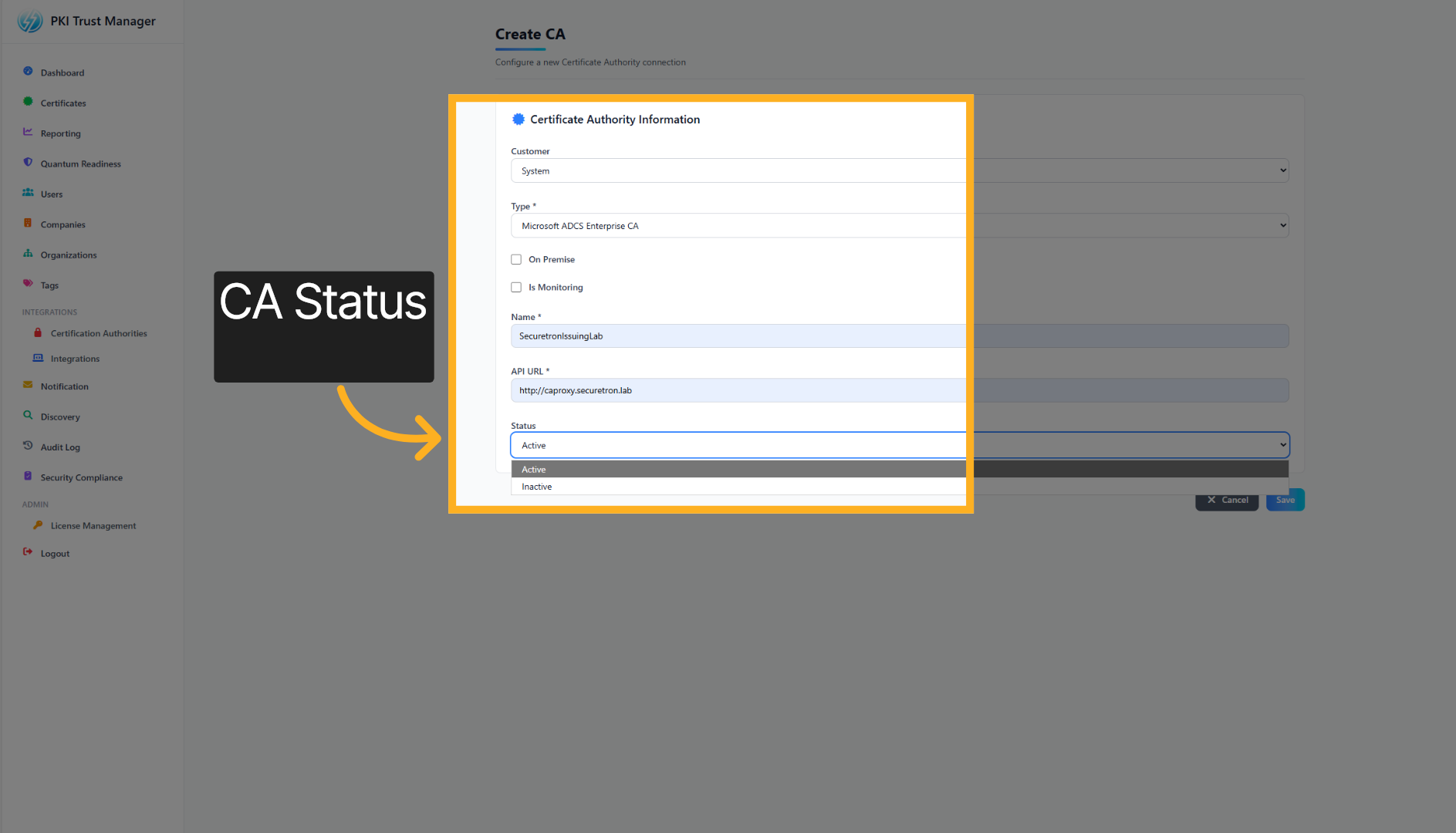Click the Discovery magnifier icon

click(28, 416)
